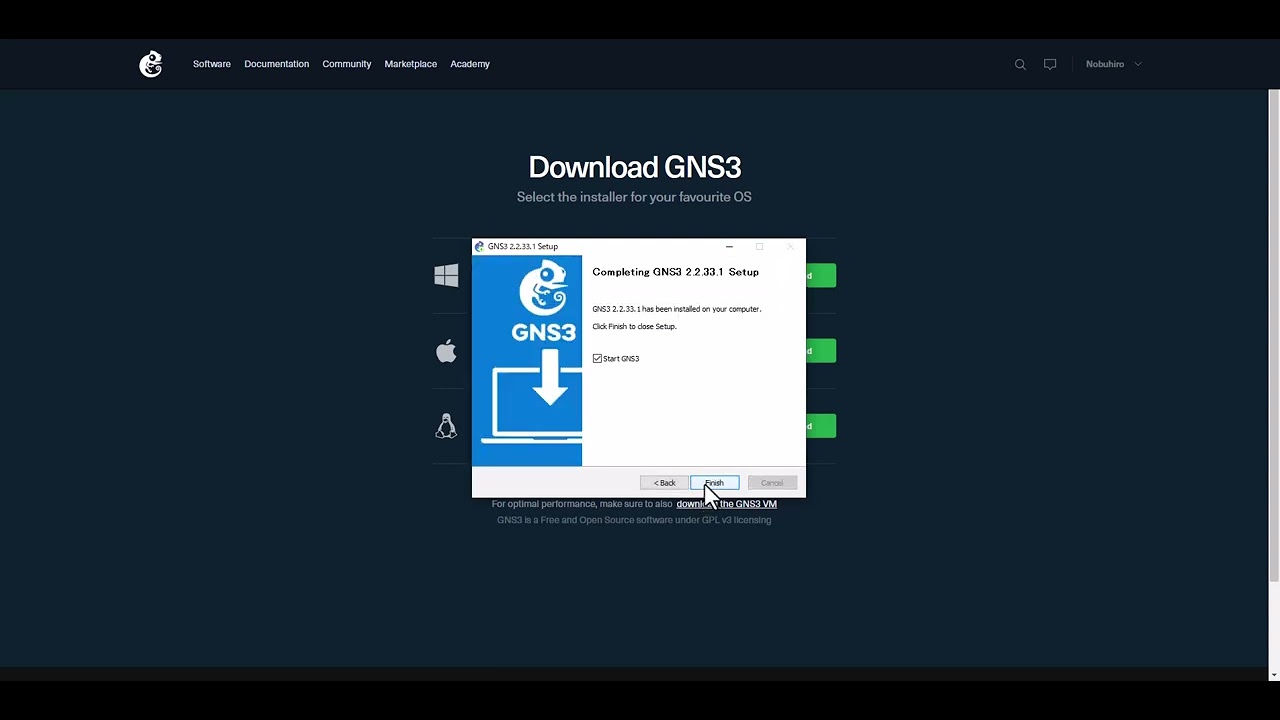Click the GNS3 Setup title bar icon
1280x720 pixels.
(479, 246)
